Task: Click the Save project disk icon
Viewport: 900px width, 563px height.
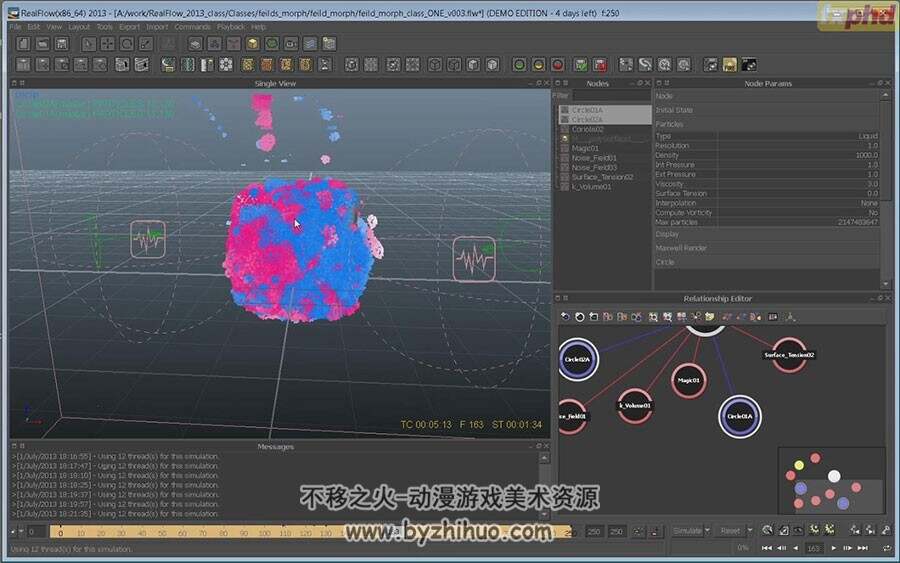Action: 61,44
